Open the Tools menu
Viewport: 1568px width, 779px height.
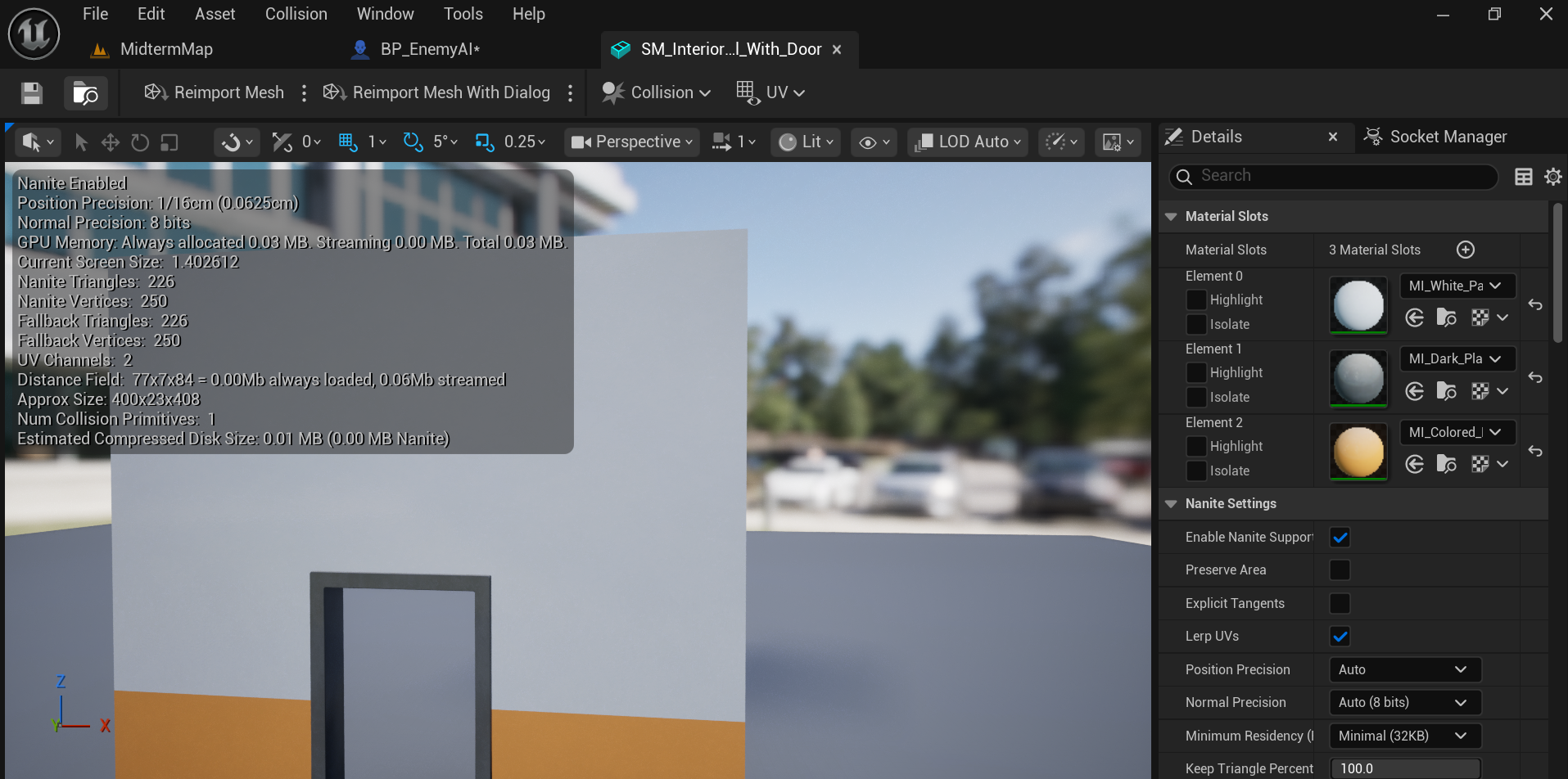coord(463,14)
